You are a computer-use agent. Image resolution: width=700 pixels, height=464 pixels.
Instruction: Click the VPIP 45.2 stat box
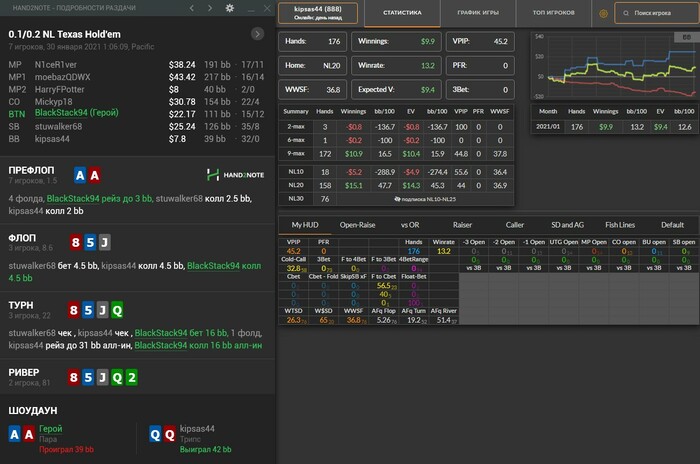[480, 42]
